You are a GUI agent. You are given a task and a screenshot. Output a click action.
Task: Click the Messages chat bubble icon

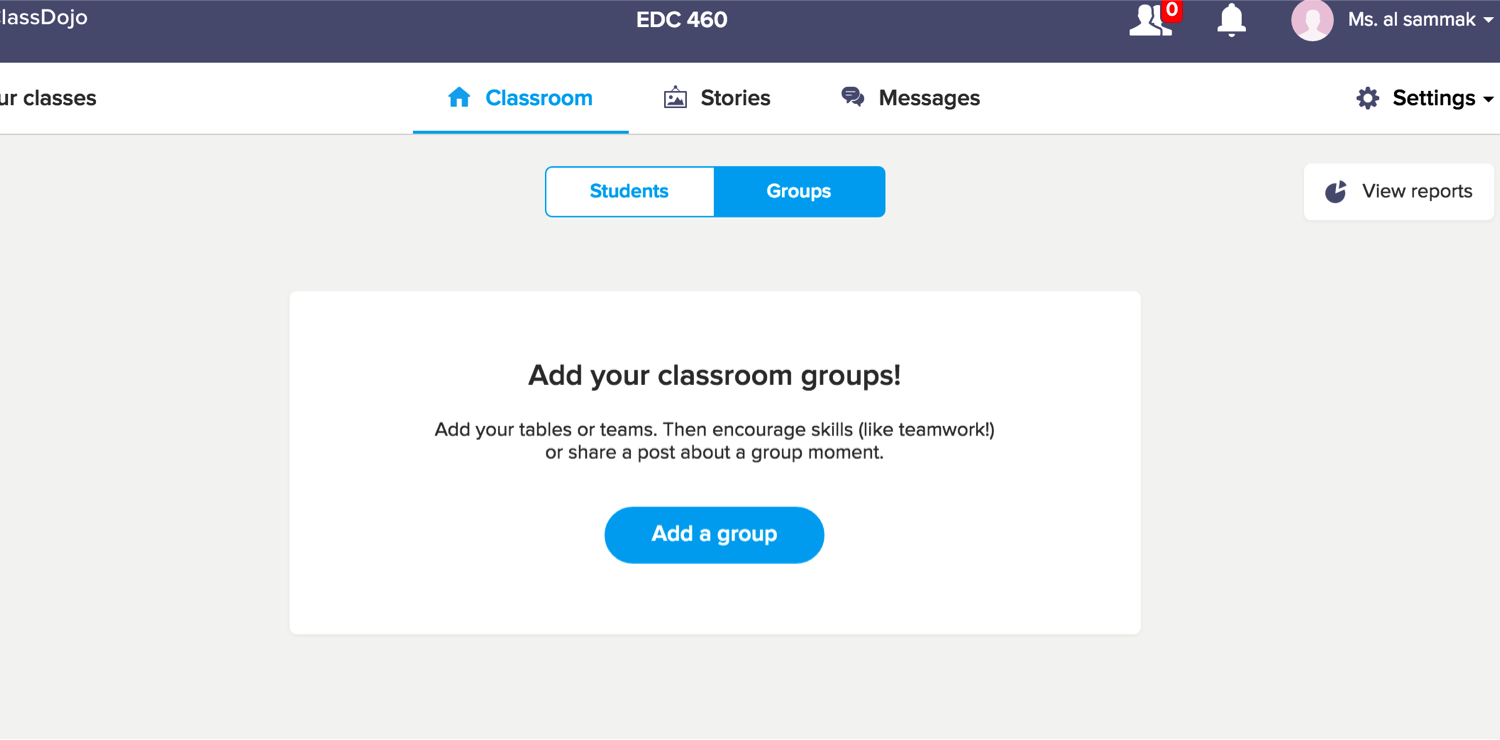tap(852, 96)
